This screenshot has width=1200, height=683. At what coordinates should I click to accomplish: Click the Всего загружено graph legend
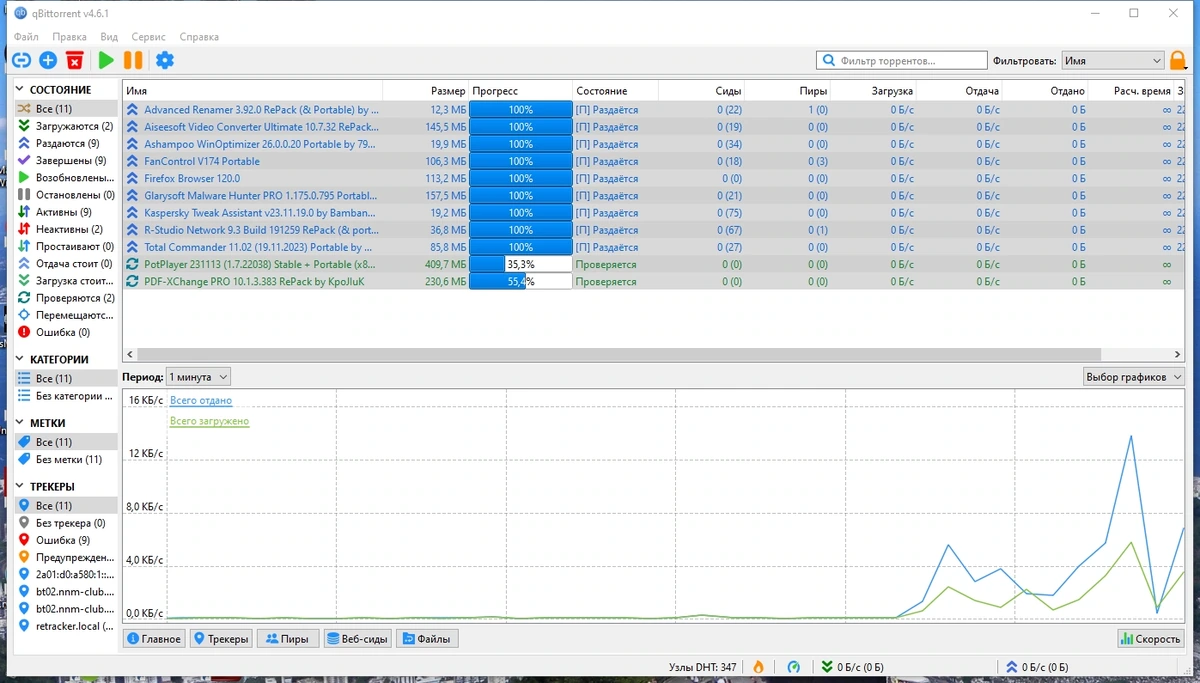click(x=209, y=422)
